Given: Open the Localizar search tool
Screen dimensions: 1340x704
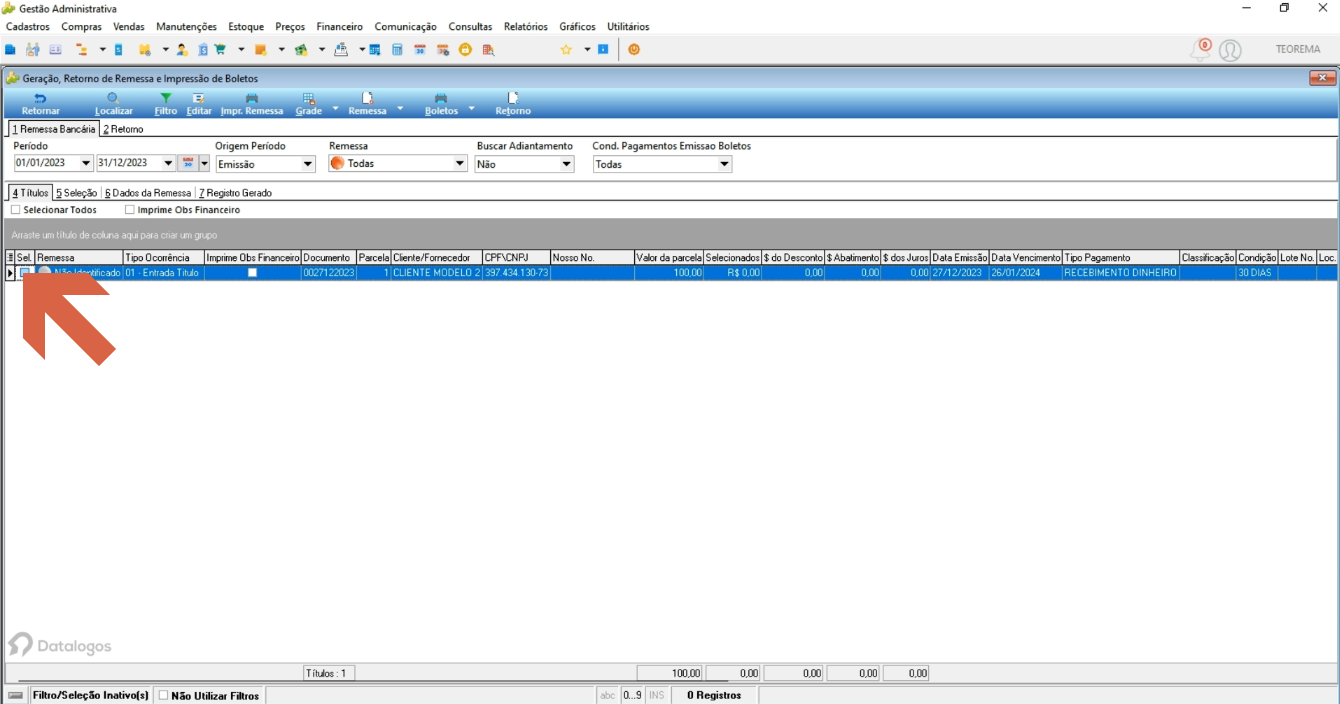Looking at the screenshot, I should coord(113,104).
